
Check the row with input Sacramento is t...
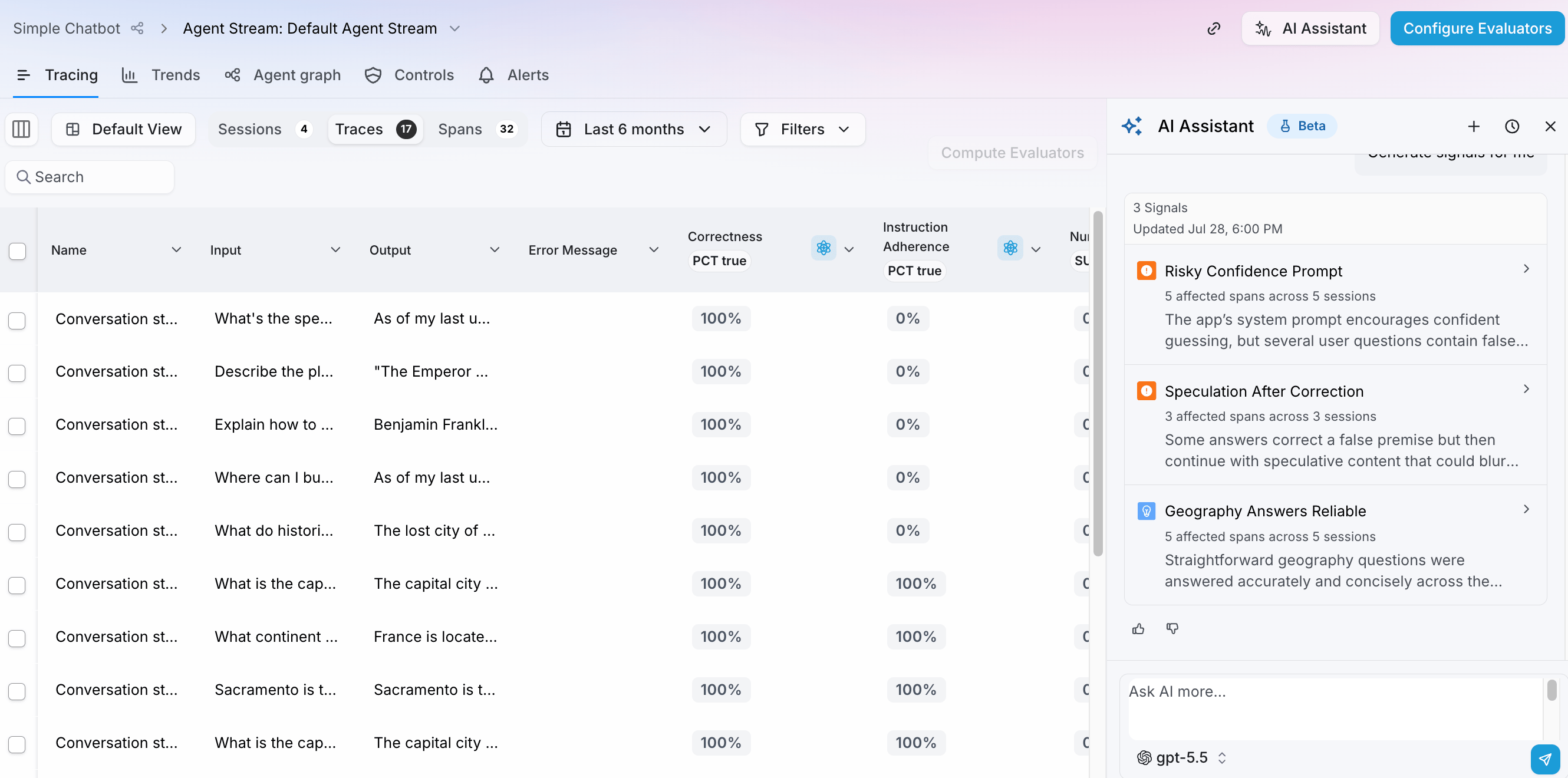(x=17, y=691)
